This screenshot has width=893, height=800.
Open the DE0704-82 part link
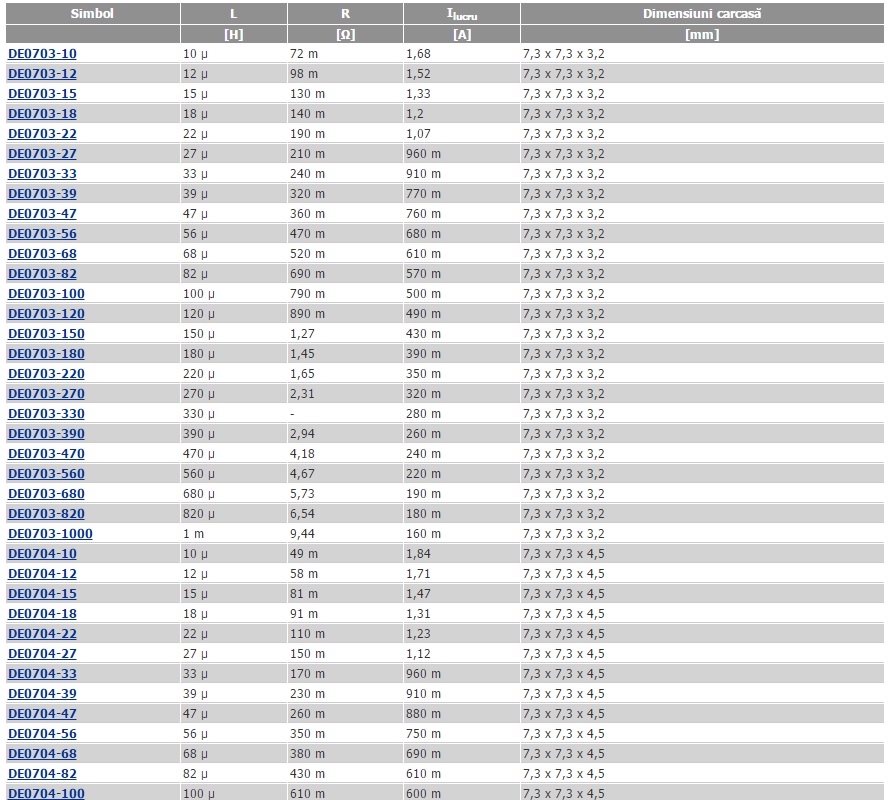click(42, 774)
